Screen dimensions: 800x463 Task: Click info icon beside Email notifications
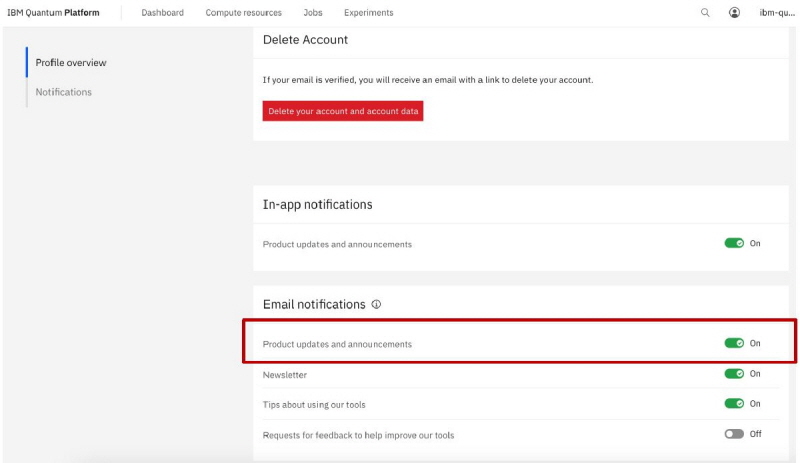[376, 305]
